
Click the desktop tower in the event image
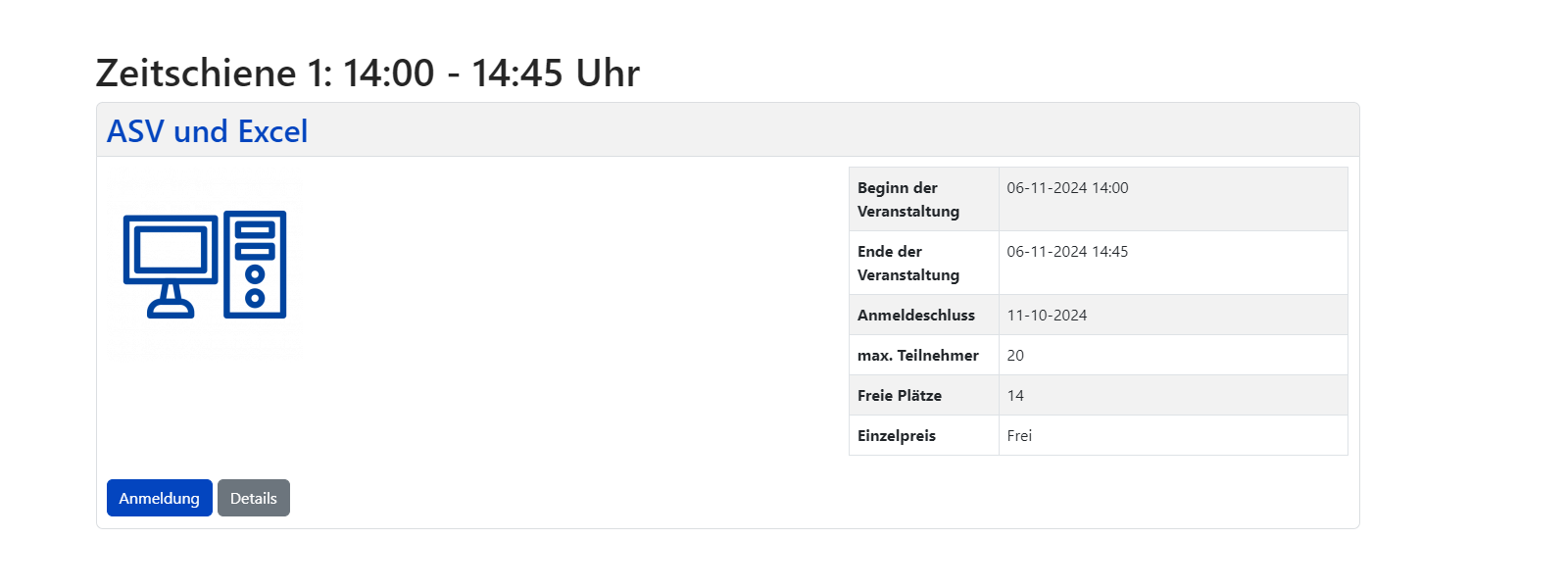point(255,265)
